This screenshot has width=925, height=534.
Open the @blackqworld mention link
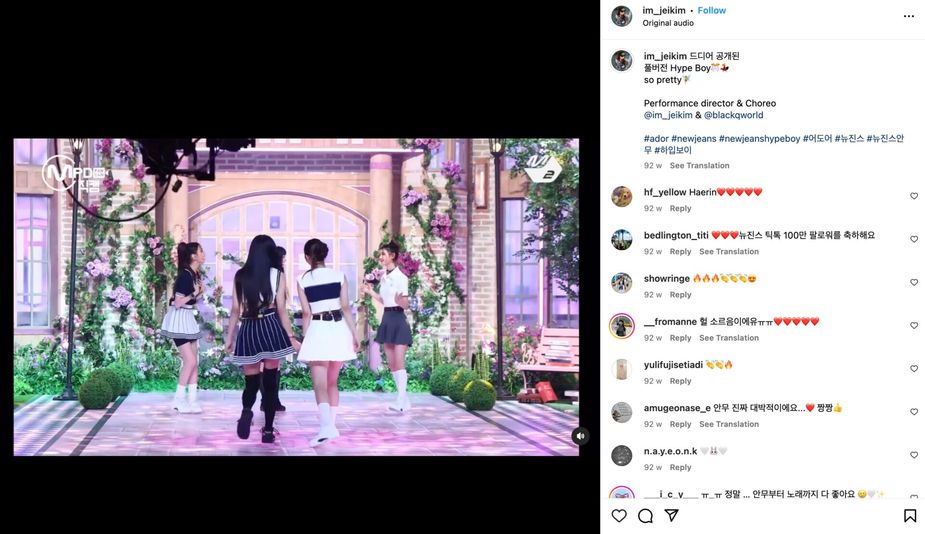(x=733, y=115)
